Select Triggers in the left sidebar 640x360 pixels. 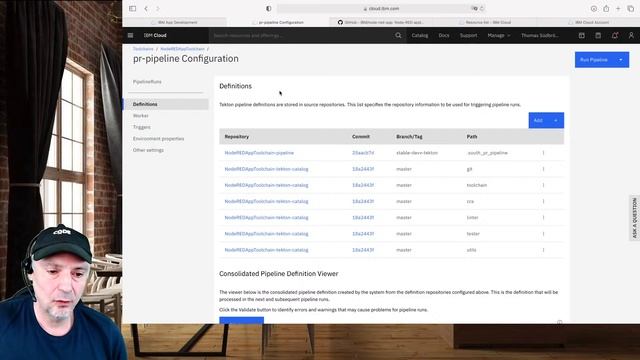(x=142, y=127)
